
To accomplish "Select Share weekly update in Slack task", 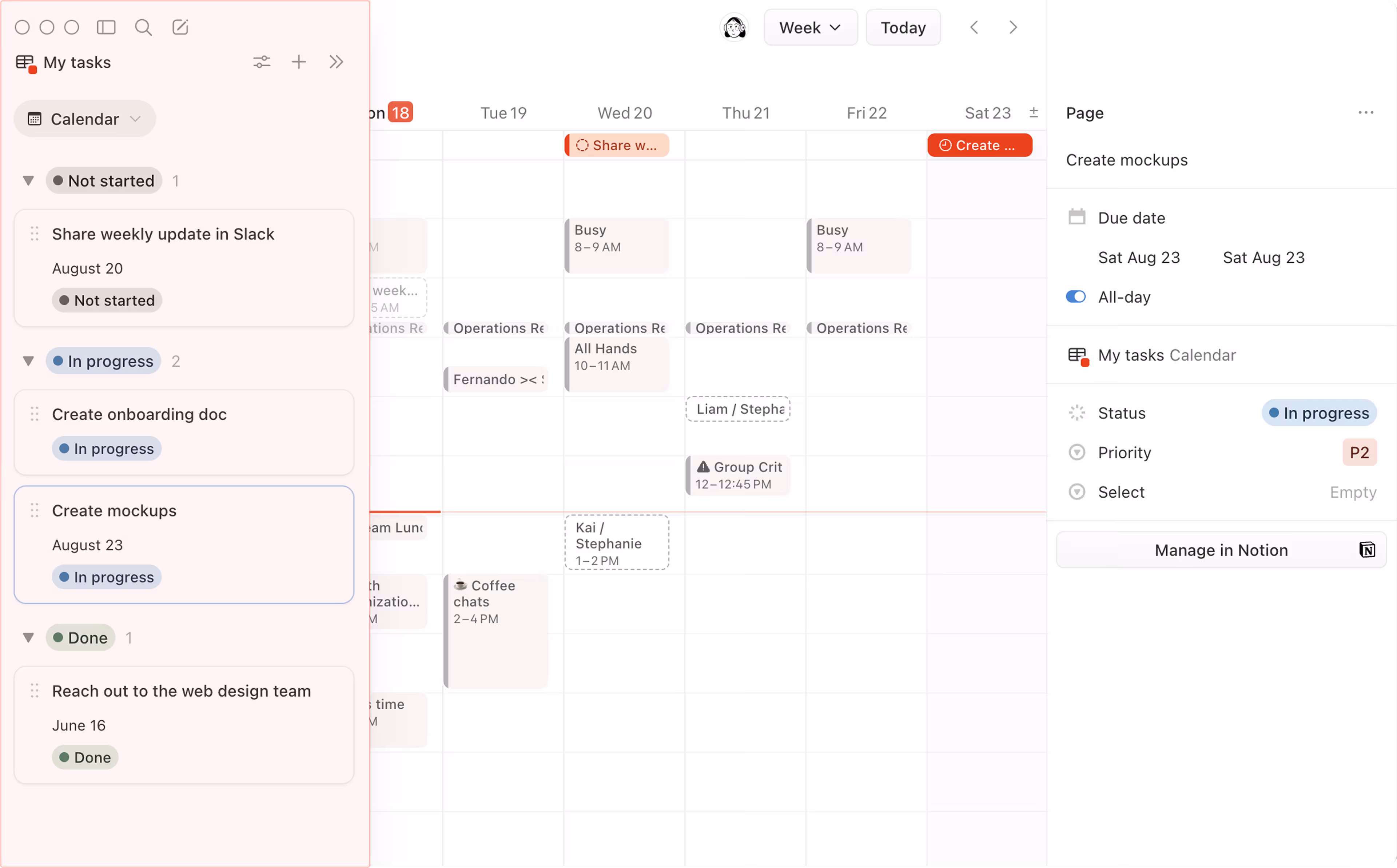I will pos(163,234).
